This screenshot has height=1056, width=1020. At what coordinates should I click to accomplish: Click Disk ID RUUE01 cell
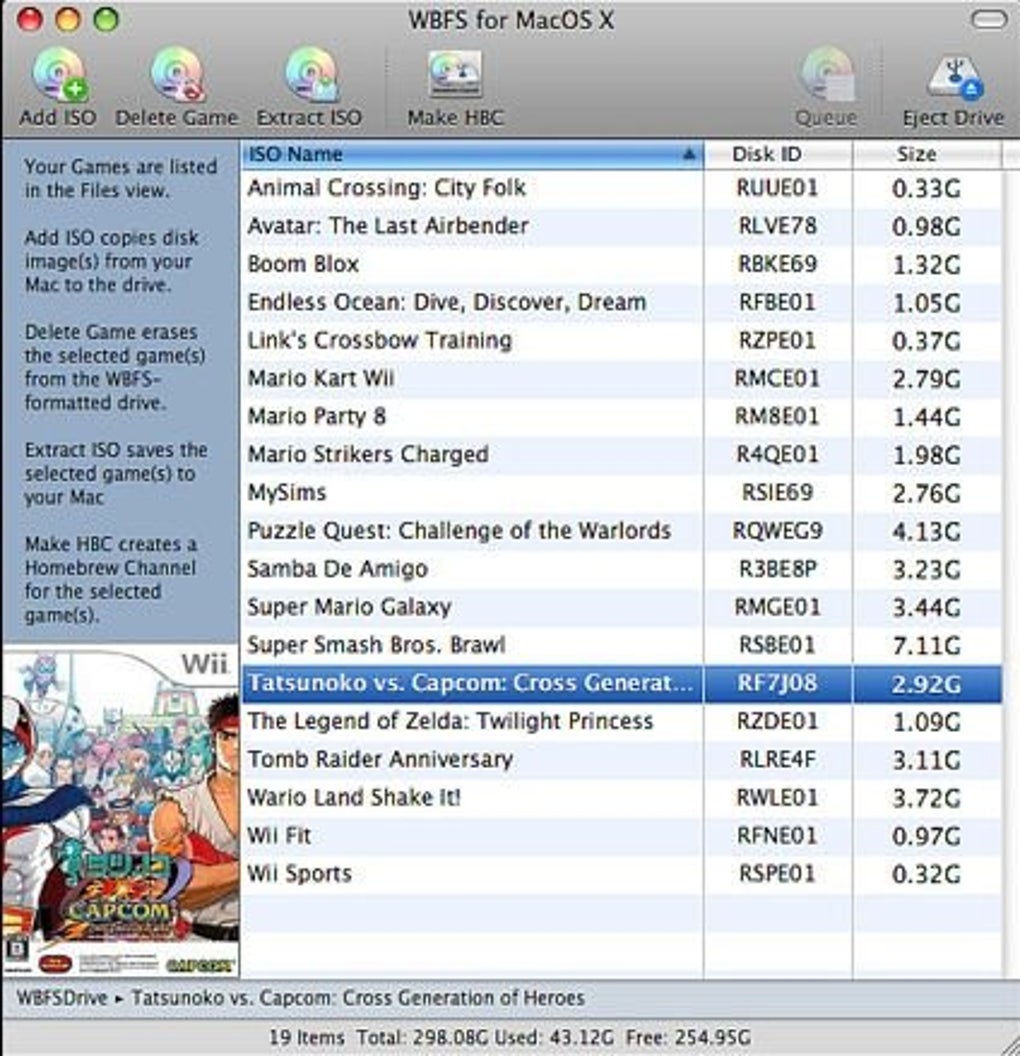[x=778, y=188]
